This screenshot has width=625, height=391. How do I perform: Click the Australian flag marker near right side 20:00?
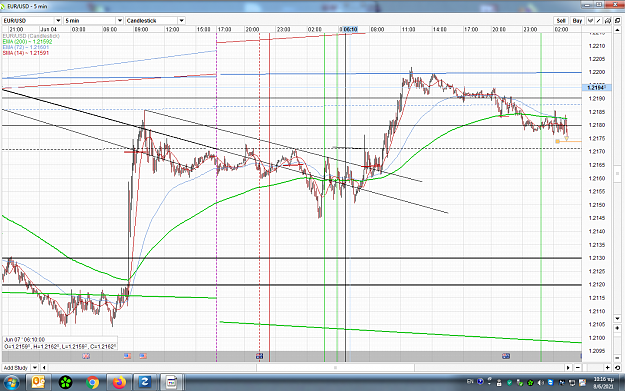pos(506,356)
